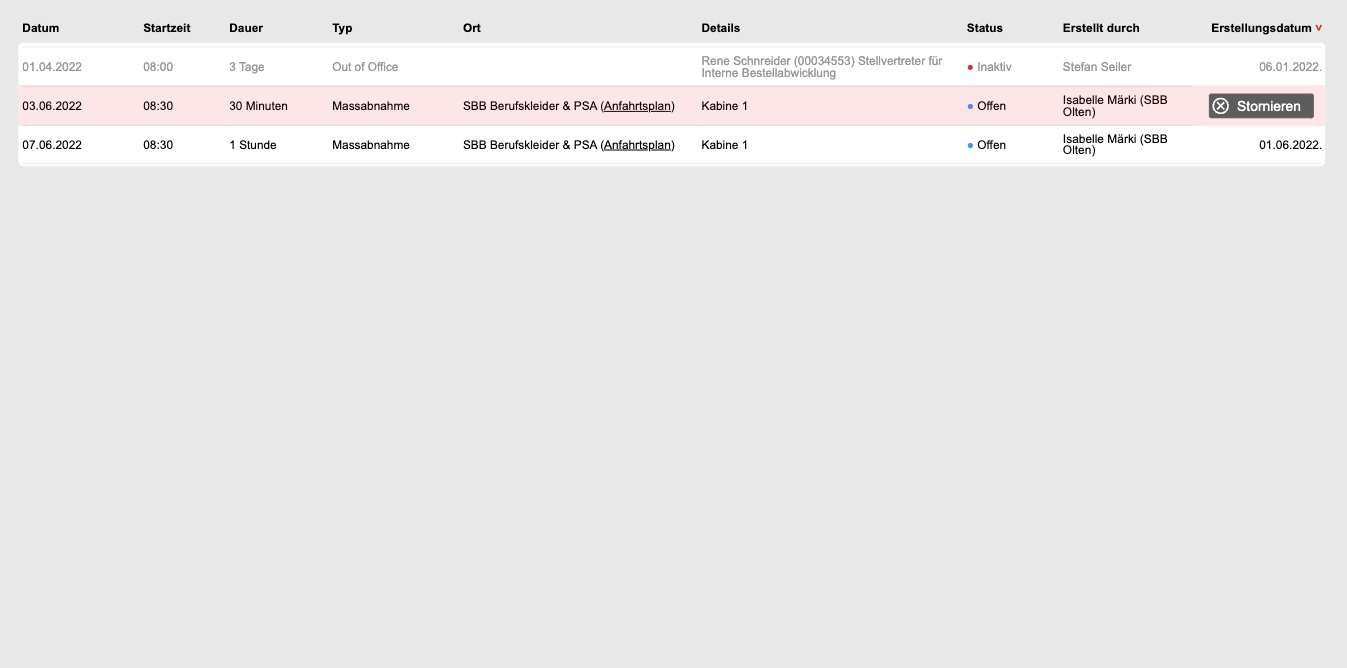
Task: Click blue Offen dot in 03.06.2022 row
Action: [970, 106]
